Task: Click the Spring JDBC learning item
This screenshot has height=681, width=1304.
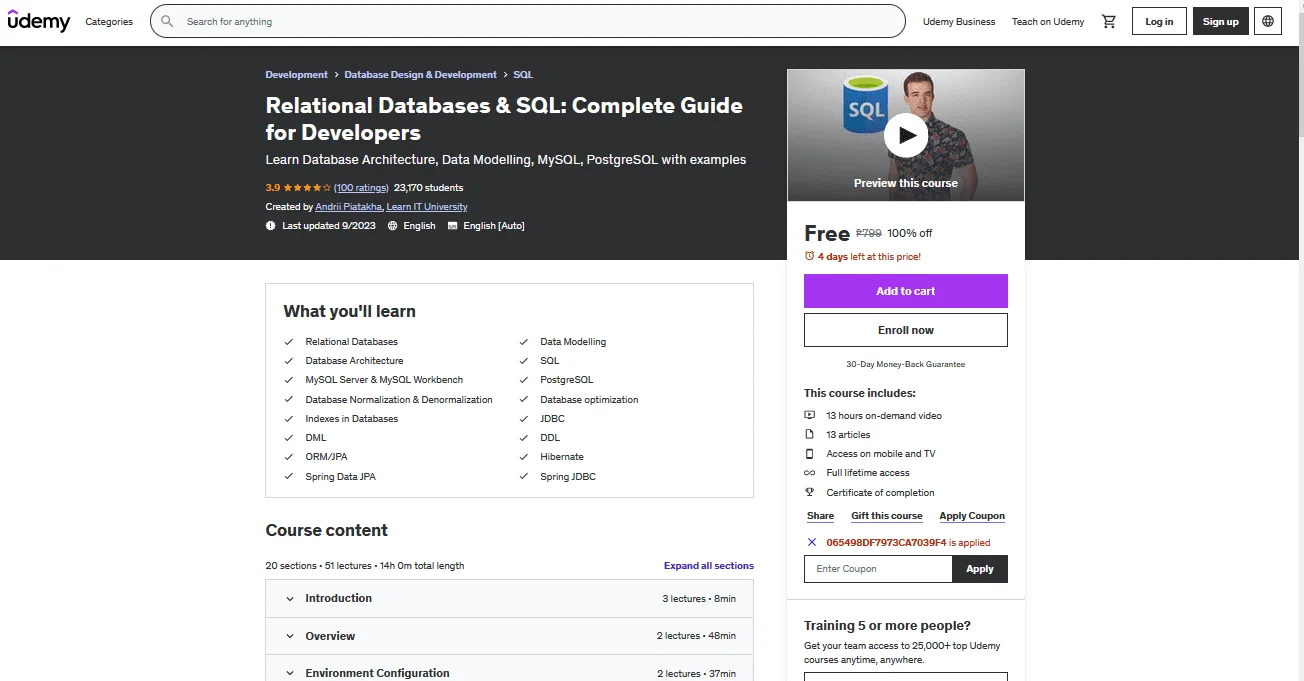Action: (568, 477)
